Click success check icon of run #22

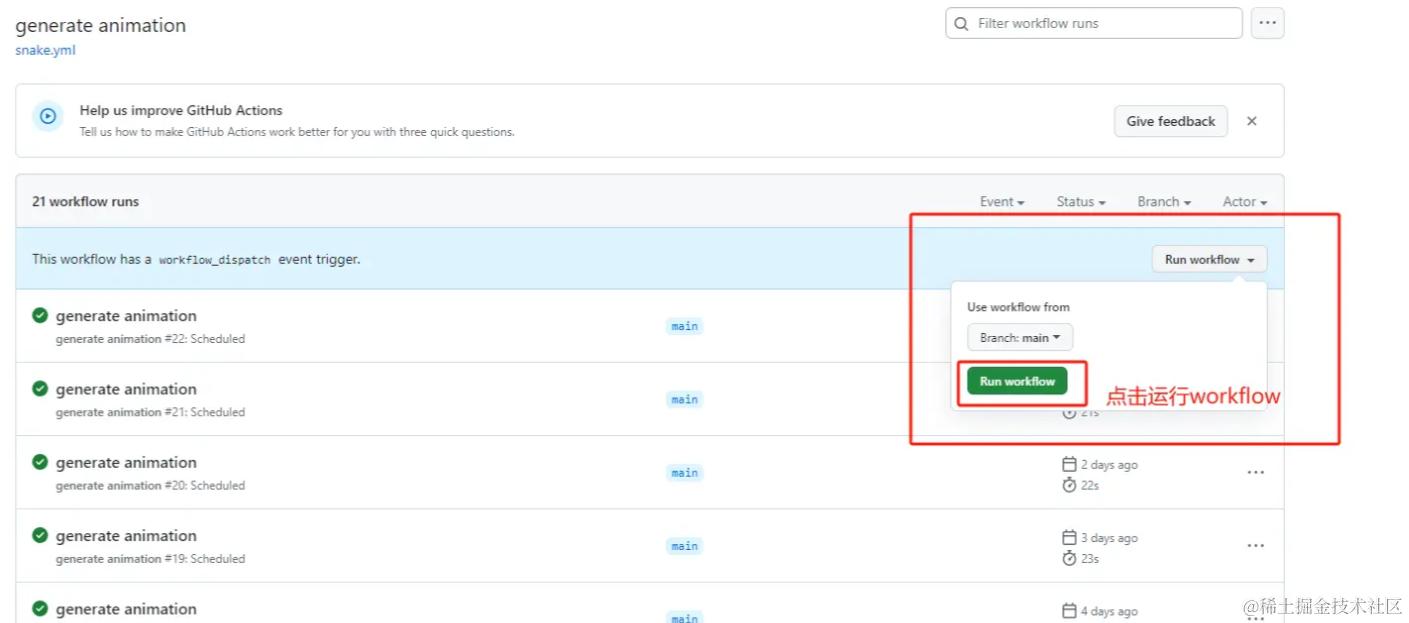click(40, 315)
